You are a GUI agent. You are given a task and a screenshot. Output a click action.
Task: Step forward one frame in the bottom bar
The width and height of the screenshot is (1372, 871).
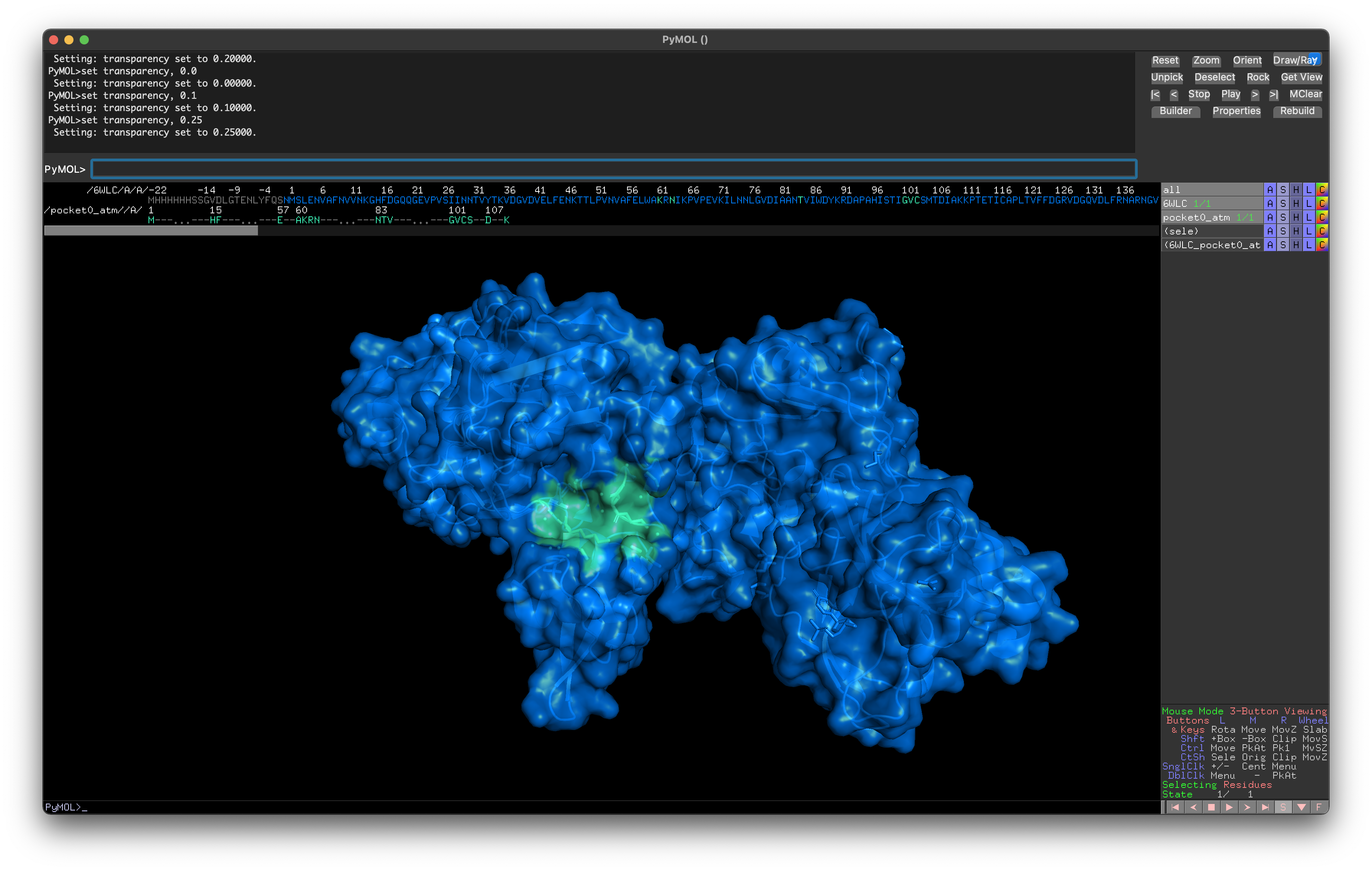tap(1247, 807)
